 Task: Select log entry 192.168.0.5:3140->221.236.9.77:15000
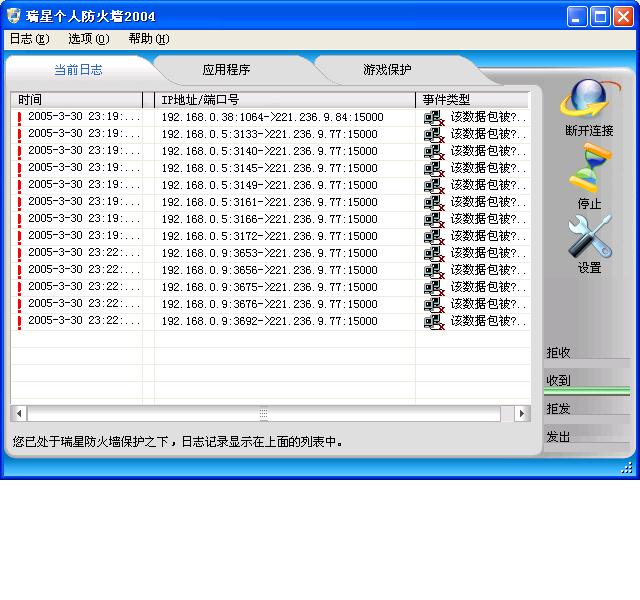pos(269,152)
